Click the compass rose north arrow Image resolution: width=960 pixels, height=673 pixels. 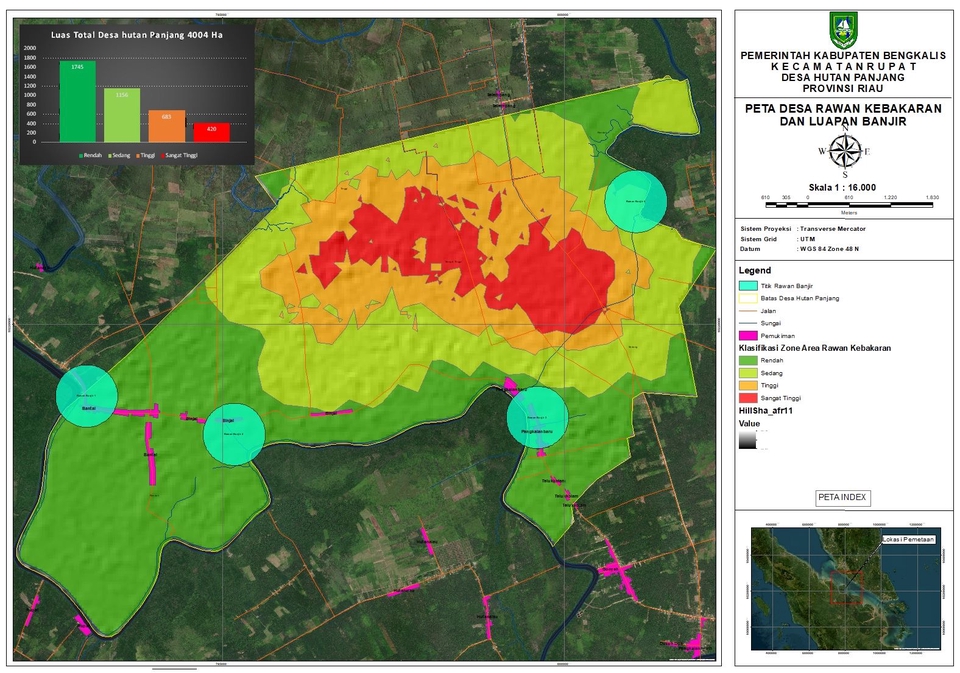[x=845, y=151]
